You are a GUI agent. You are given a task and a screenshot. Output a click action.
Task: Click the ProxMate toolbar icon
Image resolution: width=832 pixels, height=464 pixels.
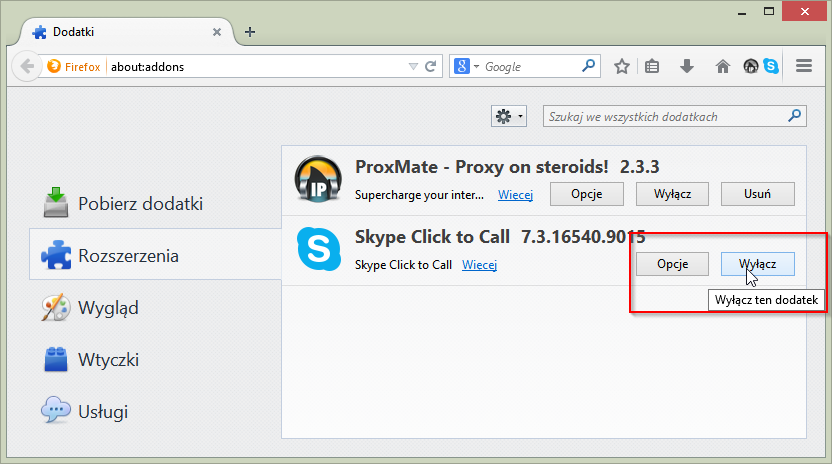[x=750, y=67]
